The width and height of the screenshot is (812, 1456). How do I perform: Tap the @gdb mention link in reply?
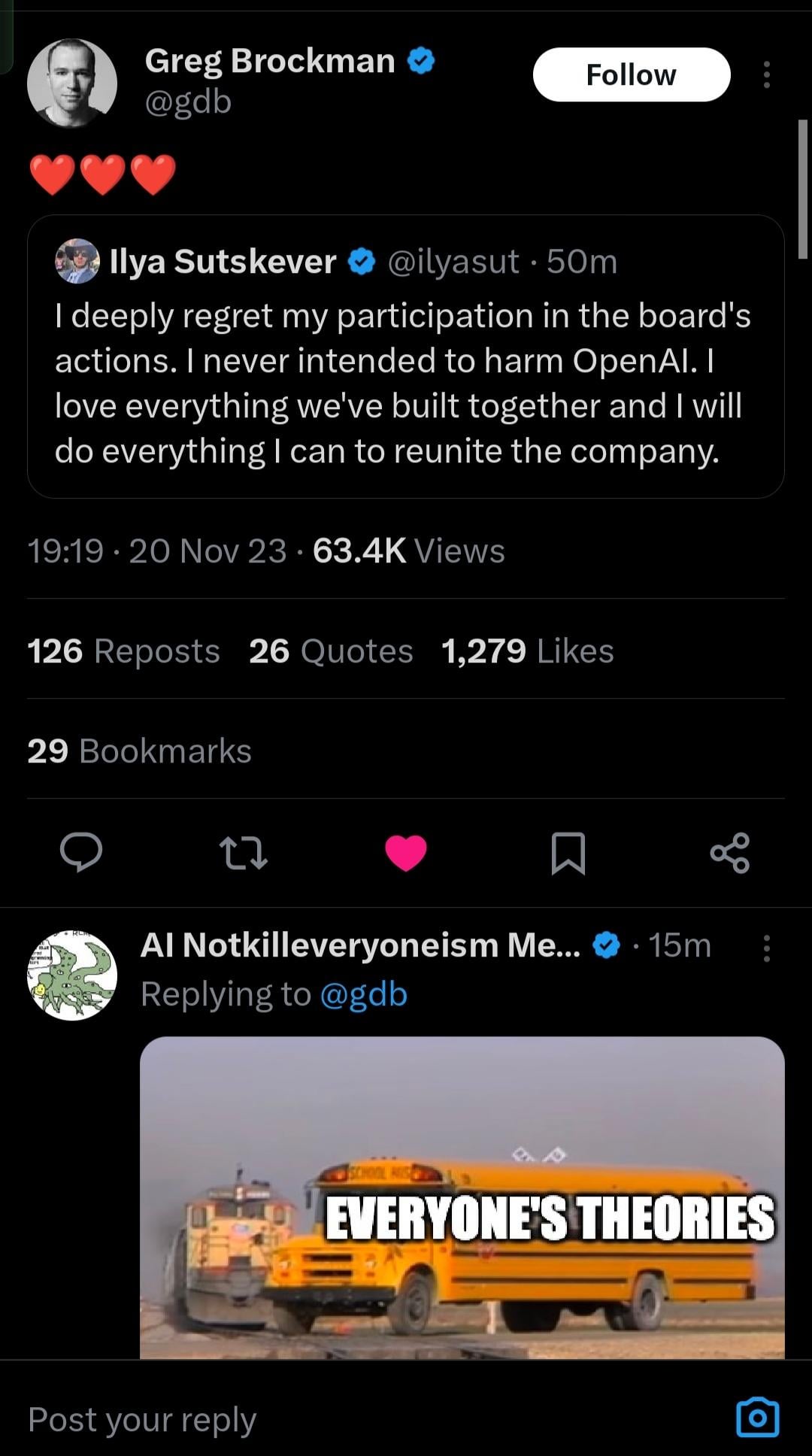coord(363,994)
